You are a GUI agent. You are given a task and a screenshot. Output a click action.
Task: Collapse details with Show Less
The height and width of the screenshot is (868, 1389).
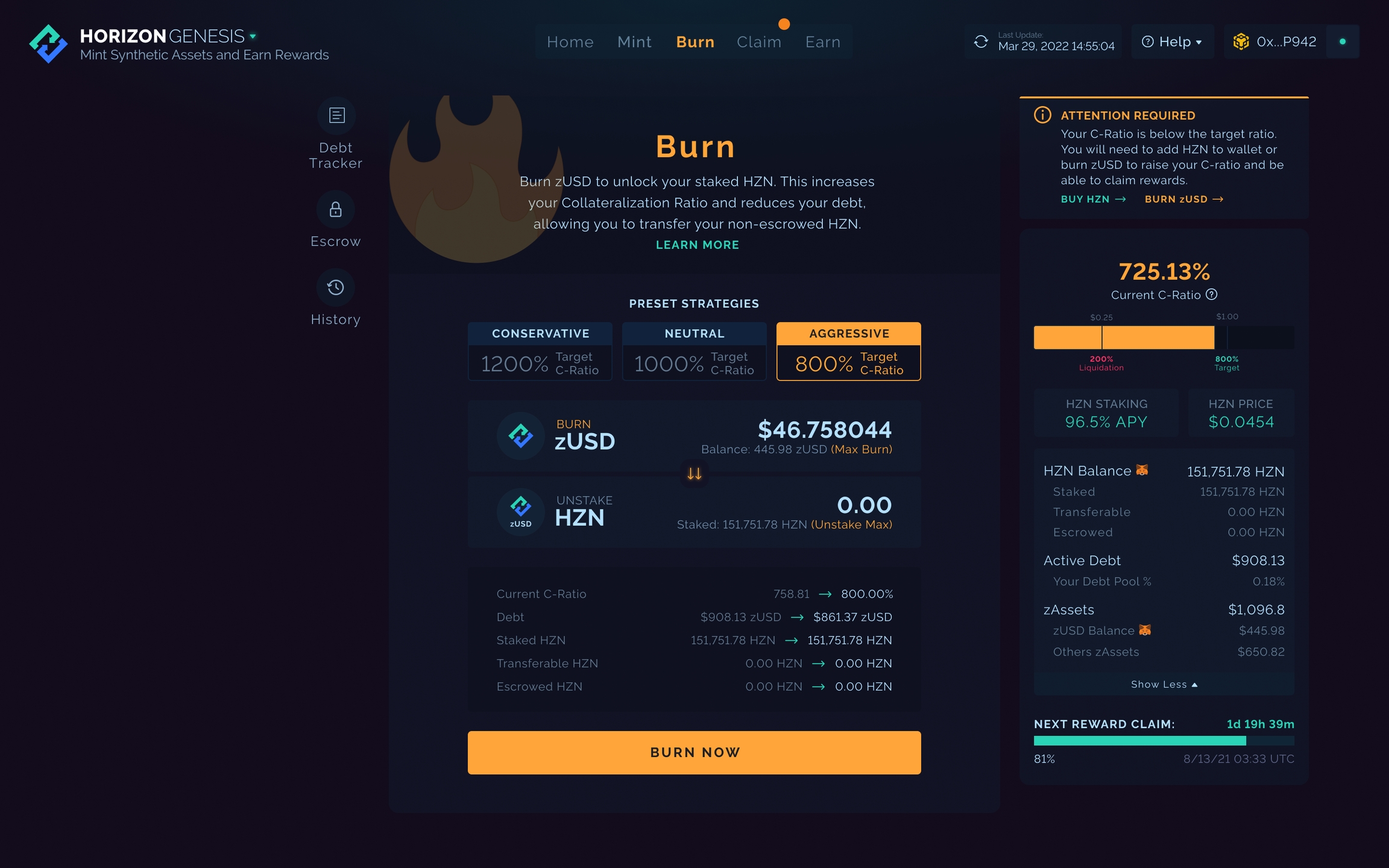tap(1164, 684)
